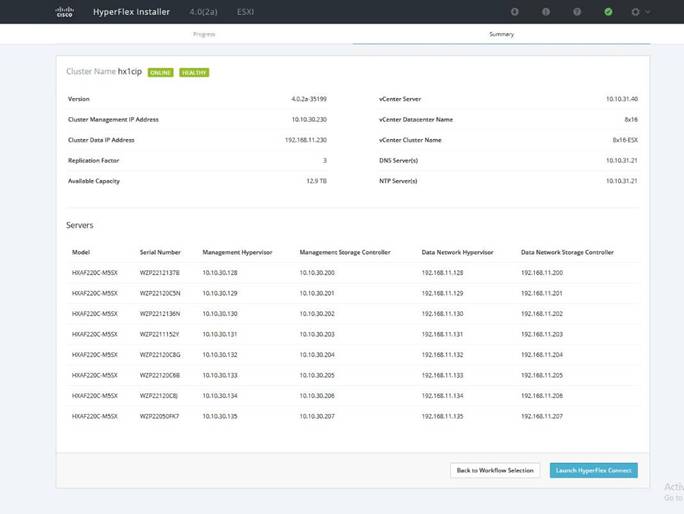Switch to the Progress tab

pyautogui.click(x=204, y=34)
